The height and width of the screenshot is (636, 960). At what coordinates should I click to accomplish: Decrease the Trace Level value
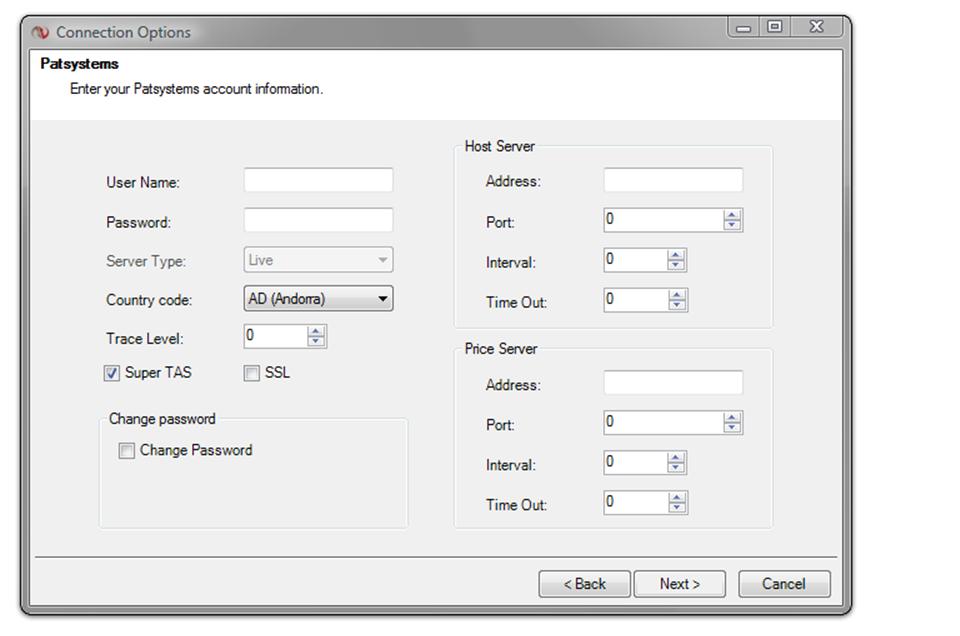[x=316, y=341]
